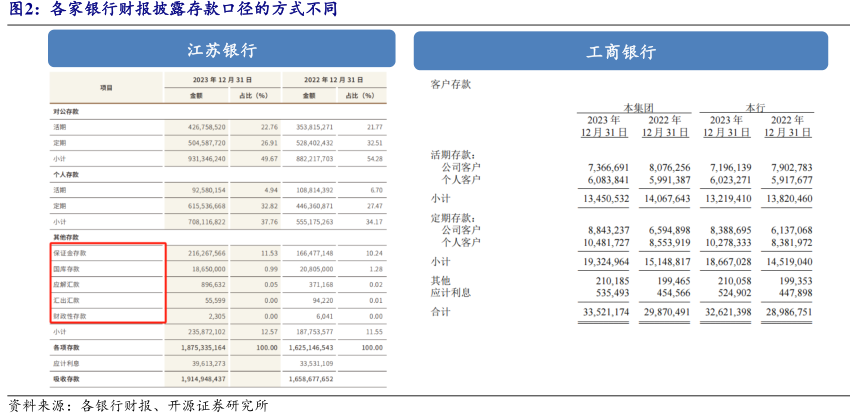Click the 工商银行 blue header banner
Image resolution: width=850 pixels, height=415 pixels.
(620, 50)
